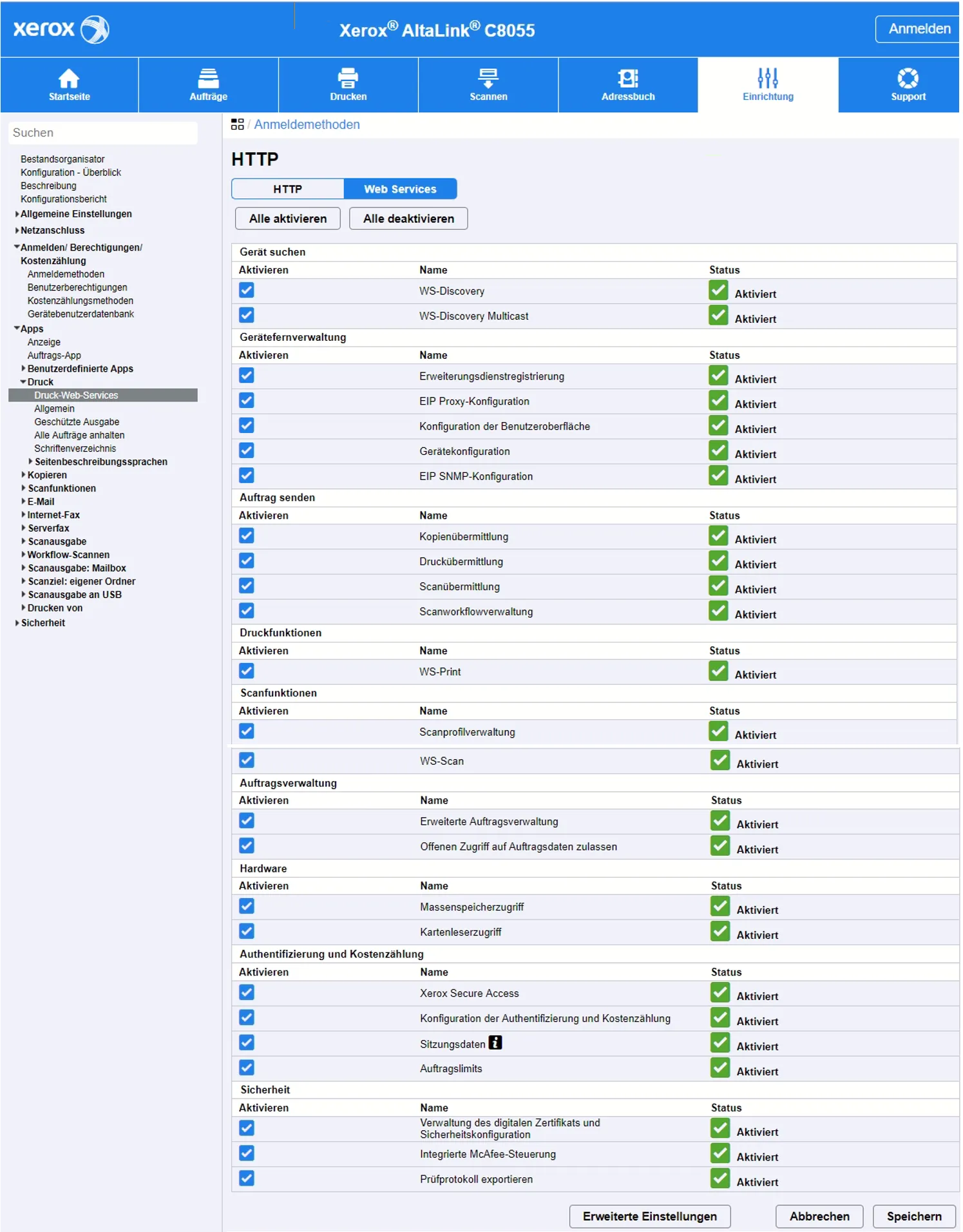Expand Allgemeine Einstellungen in the sidebar

tap(17, 214)
